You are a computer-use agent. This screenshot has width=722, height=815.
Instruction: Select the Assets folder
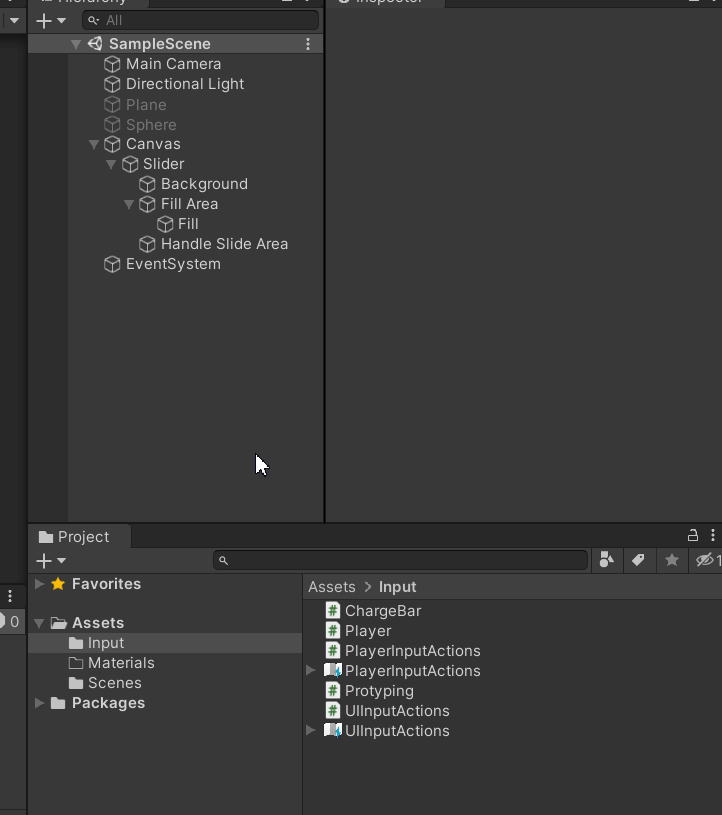pyautogui.click(x=98, y=623)
